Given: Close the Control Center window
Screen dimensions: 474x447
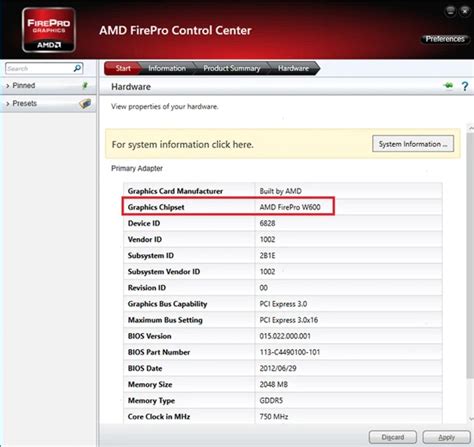Looking at the screenshot, I should coord(465,11).
